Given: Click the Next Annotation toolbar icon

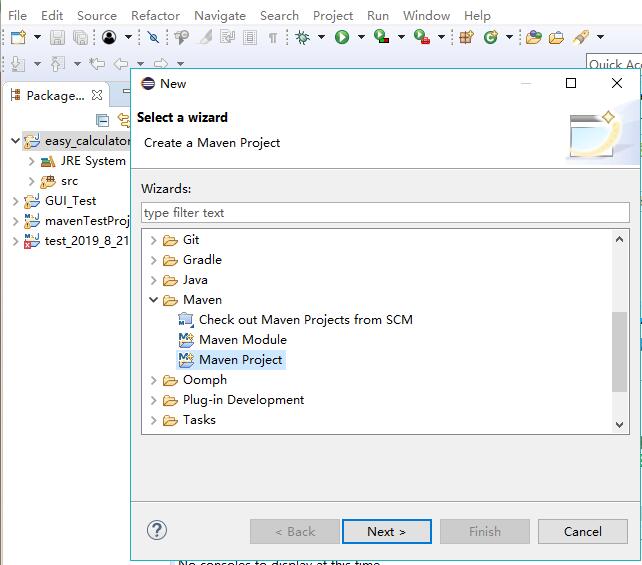Looking at the screenshot, I should pyautogui.click(x=17, y=64).
